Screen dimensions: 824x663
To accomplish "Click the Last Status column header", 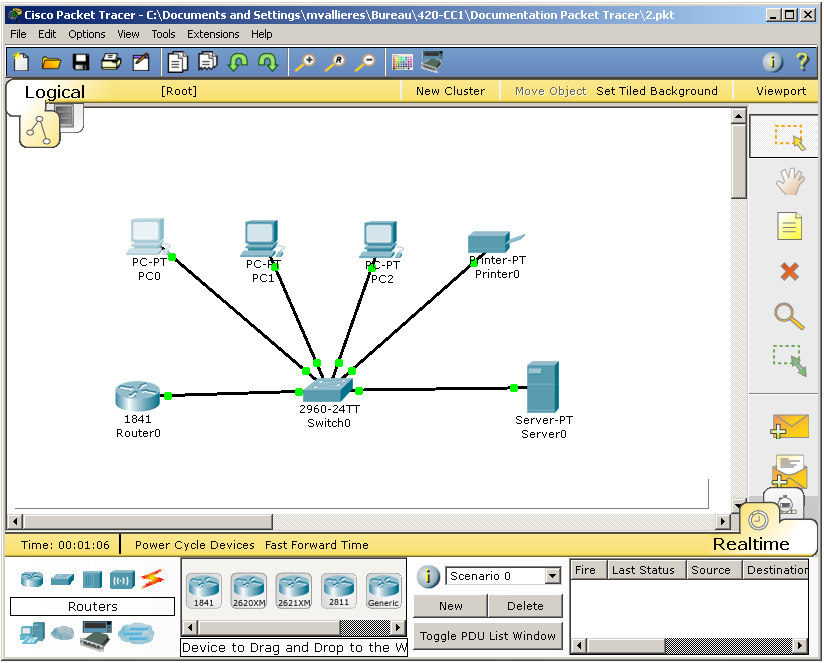I will [x=646, y=570].
